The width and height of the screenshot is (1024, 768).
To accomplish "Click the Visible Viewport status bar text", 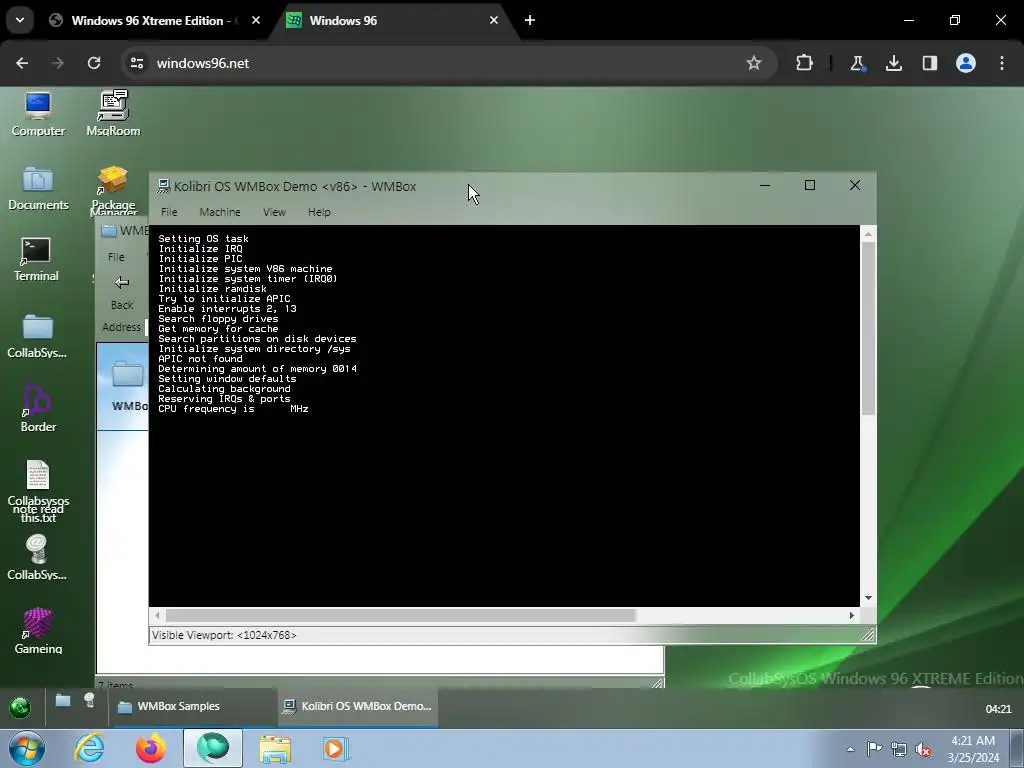I will coord(224,635).
